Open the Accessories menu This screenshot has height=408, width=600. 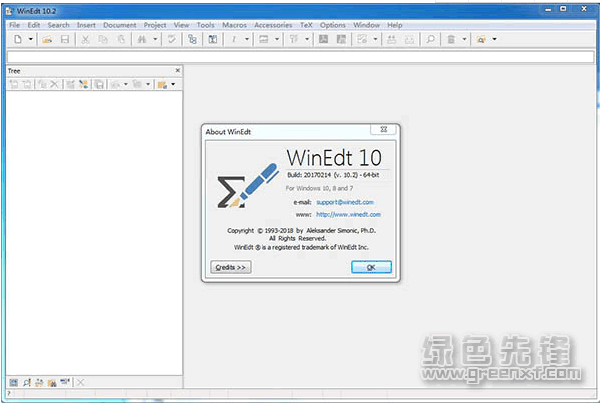pyautogui.click(x=273, y=25)
